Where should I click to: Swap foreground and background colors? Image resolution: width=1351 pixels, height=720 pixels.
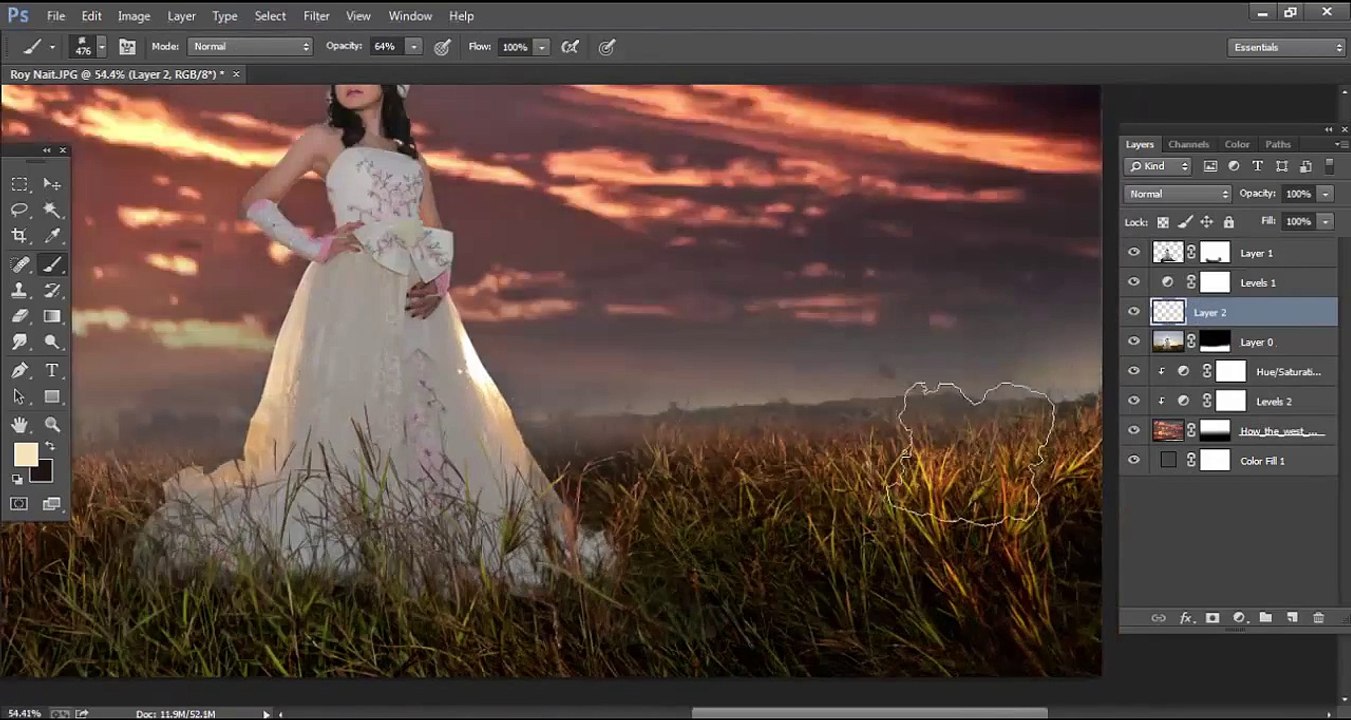click(x=49, y=447)
